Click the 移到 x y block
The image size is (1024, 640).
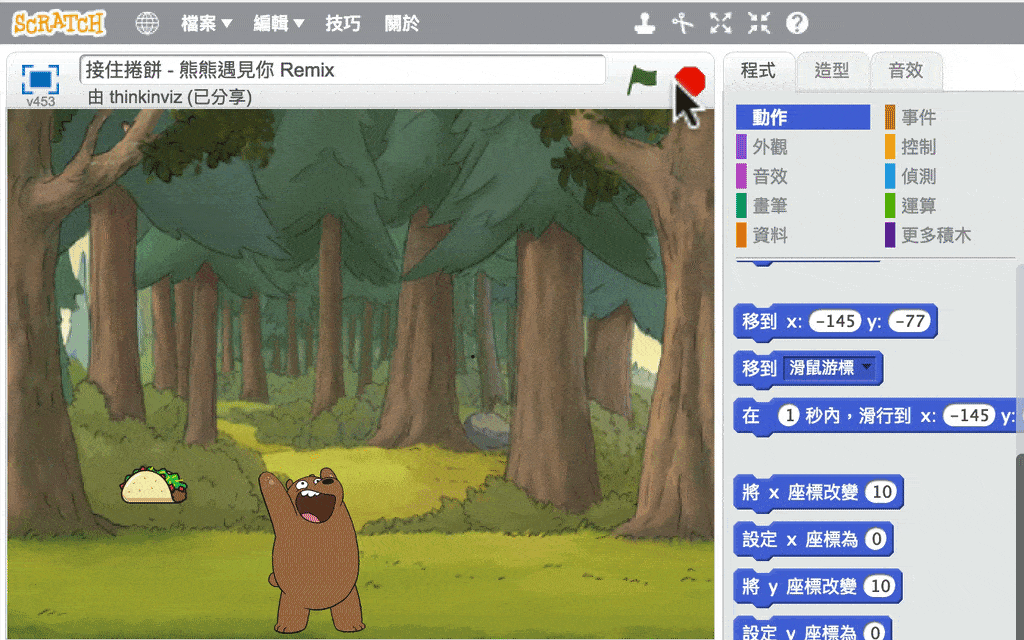tap(835, 321)
